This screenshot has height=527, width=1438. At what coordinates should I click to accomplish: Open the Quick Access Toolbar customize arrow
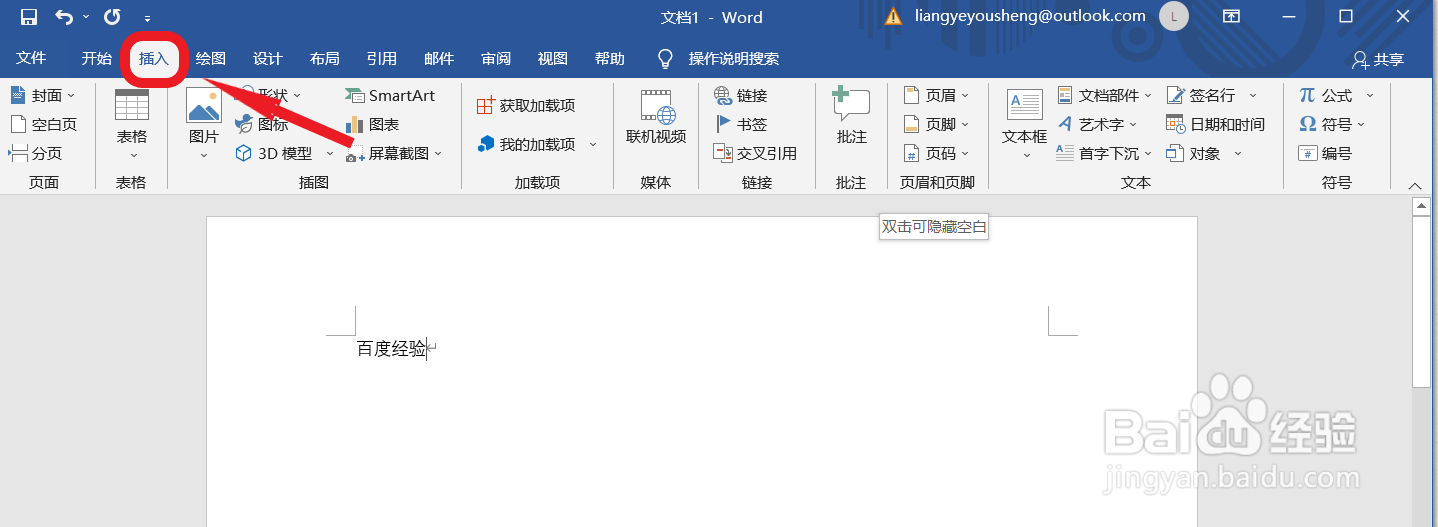click(x=148, y=18)
